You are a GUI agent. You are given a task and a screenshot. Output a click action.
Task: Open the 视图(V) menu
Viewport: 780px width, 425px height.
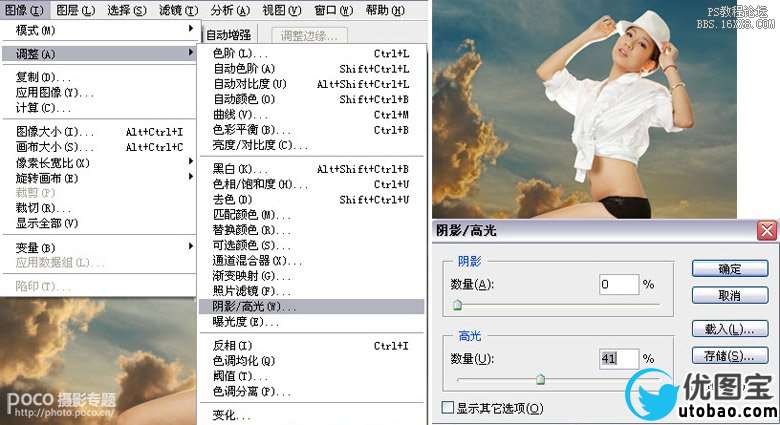tap(282, 10)
